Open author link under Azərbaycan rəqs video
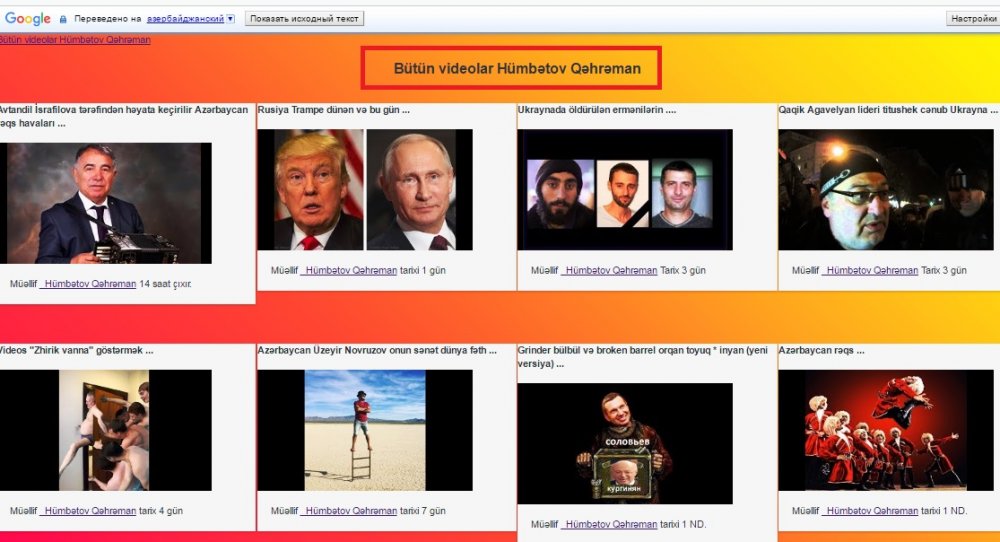 (870, 511)
